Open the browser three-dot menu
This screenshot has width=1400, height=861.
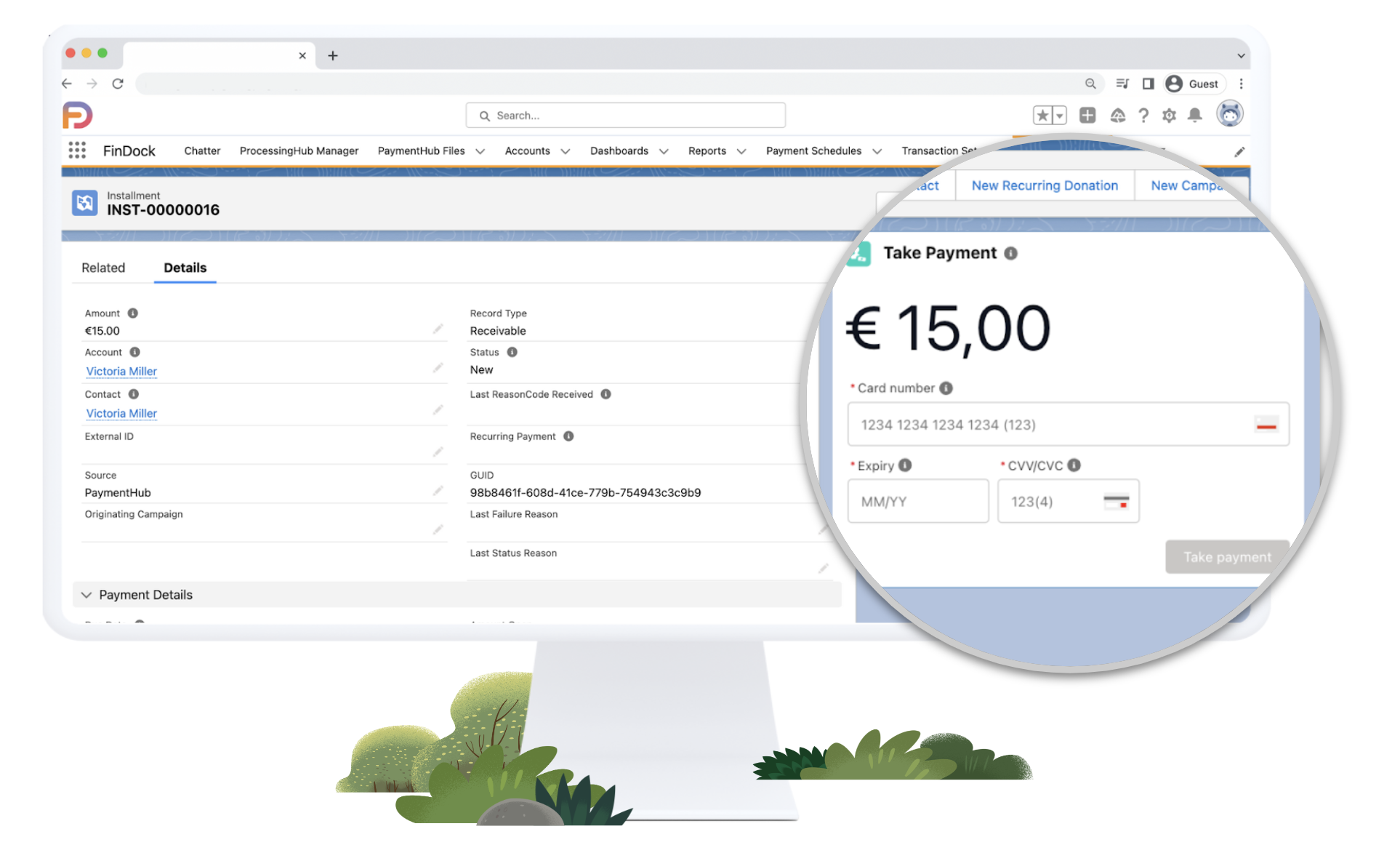coord(1242,84)
